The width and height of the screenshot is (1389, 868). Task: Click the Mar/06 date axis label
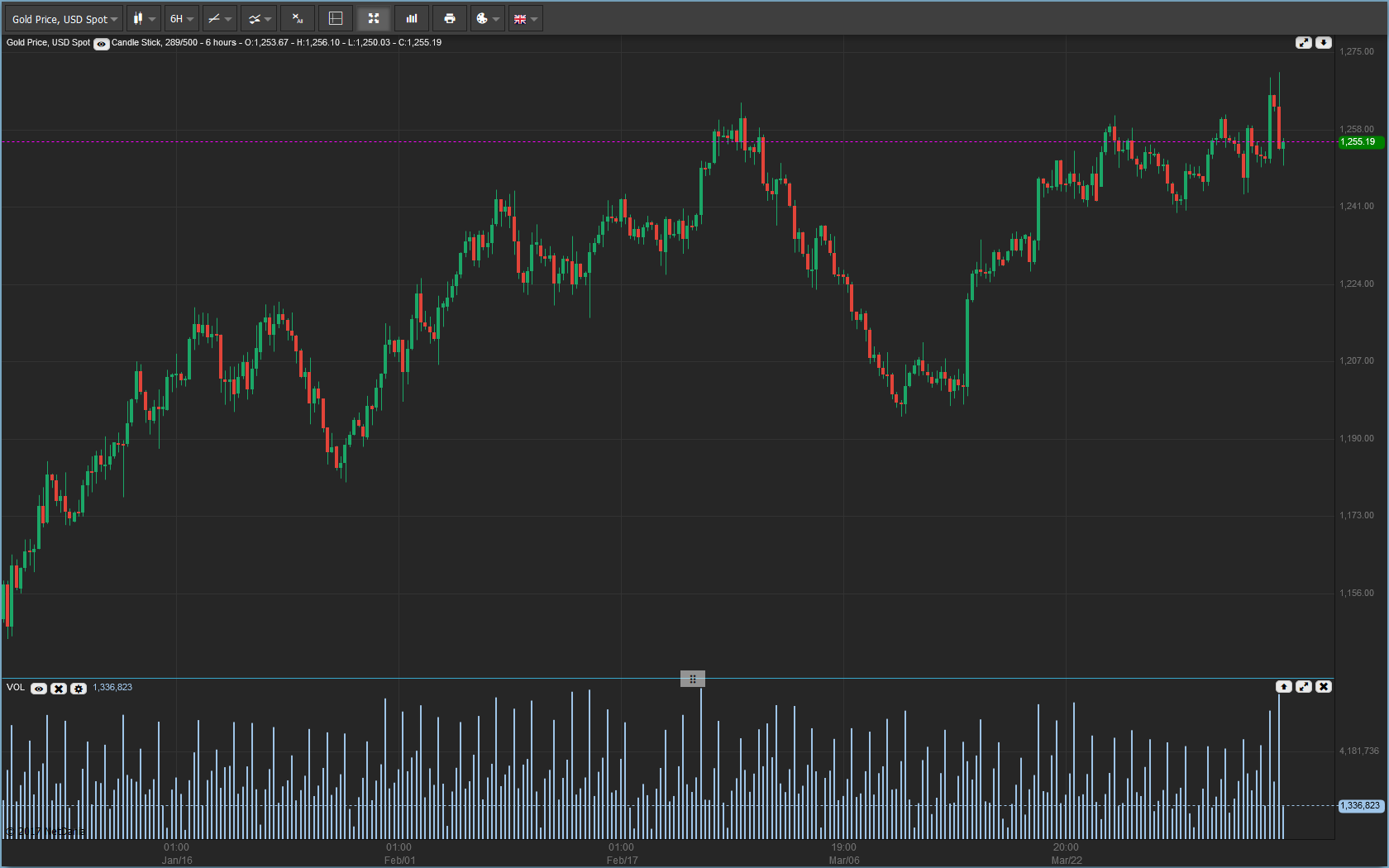tap(844, 861)
